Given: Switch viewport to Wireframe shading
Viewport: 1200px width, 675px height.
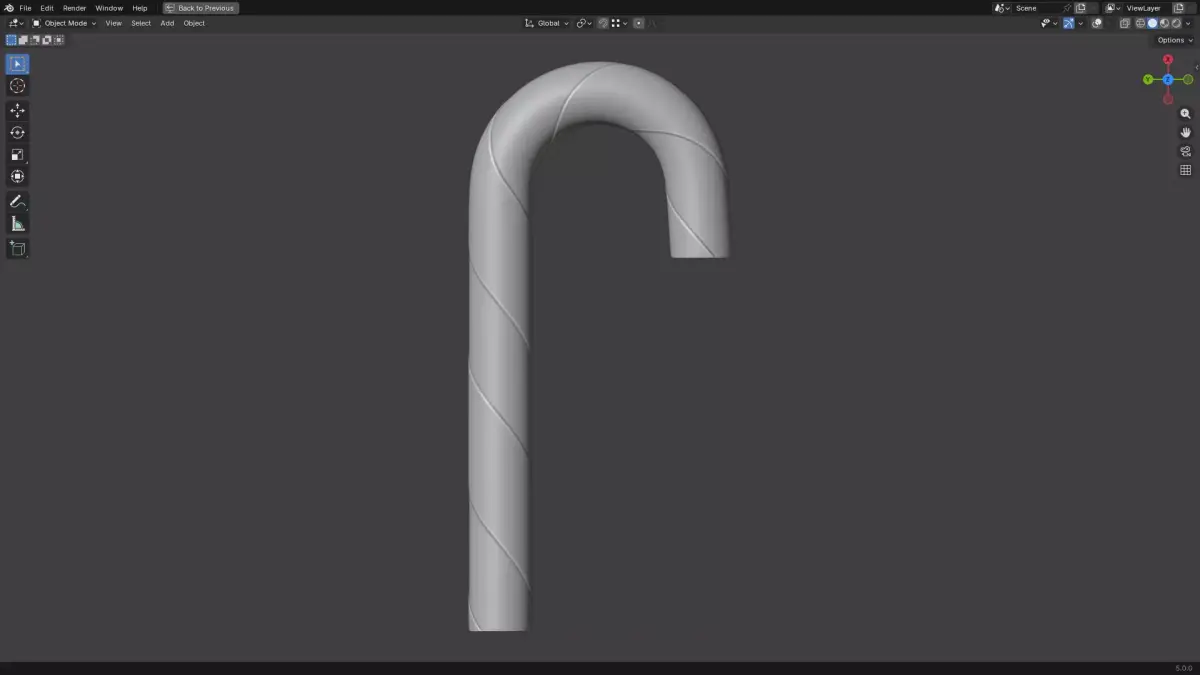Looking at the screenshot, I should click(x=1139, y=23).
